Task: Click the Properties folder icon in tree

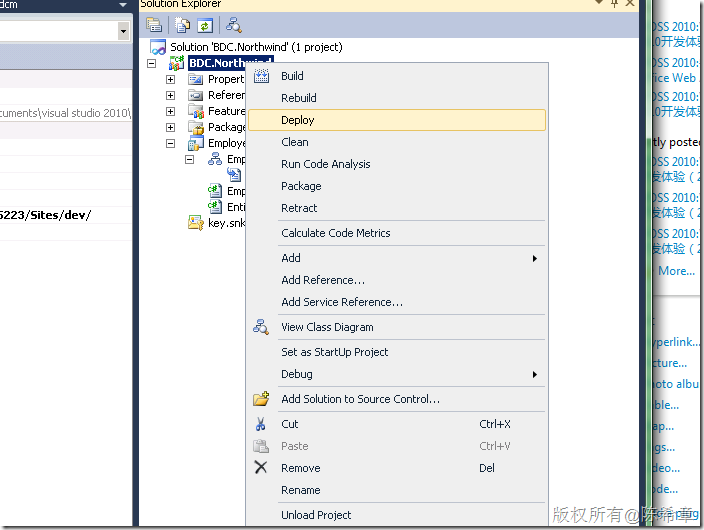Action: tap(196, 80)
